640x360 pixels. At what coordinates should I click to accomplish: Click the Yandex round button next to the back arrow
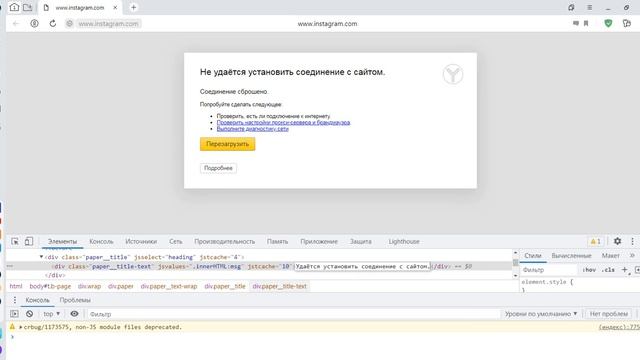(x=34, y=24)
